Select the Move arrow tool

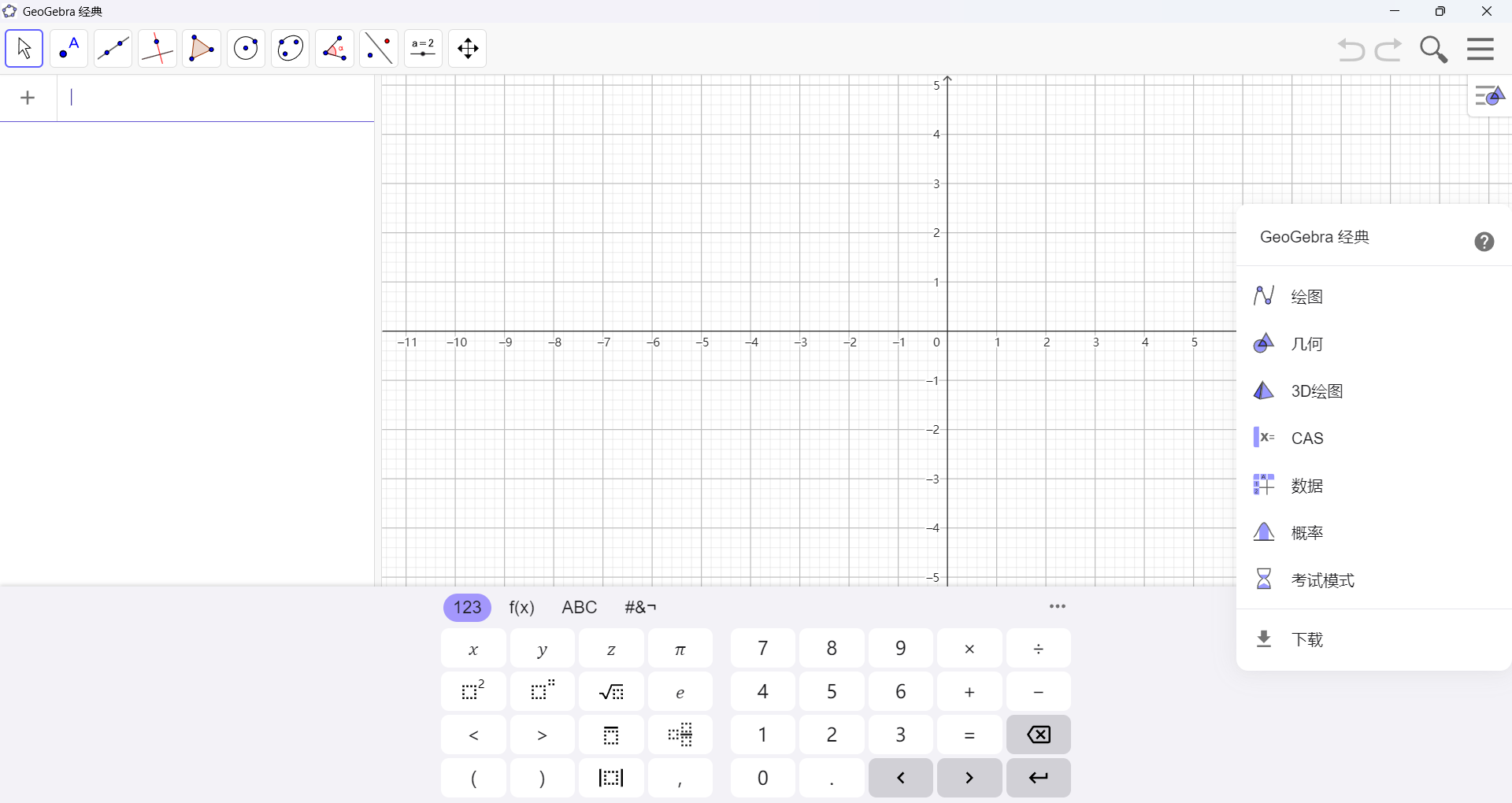click(24, 49)
